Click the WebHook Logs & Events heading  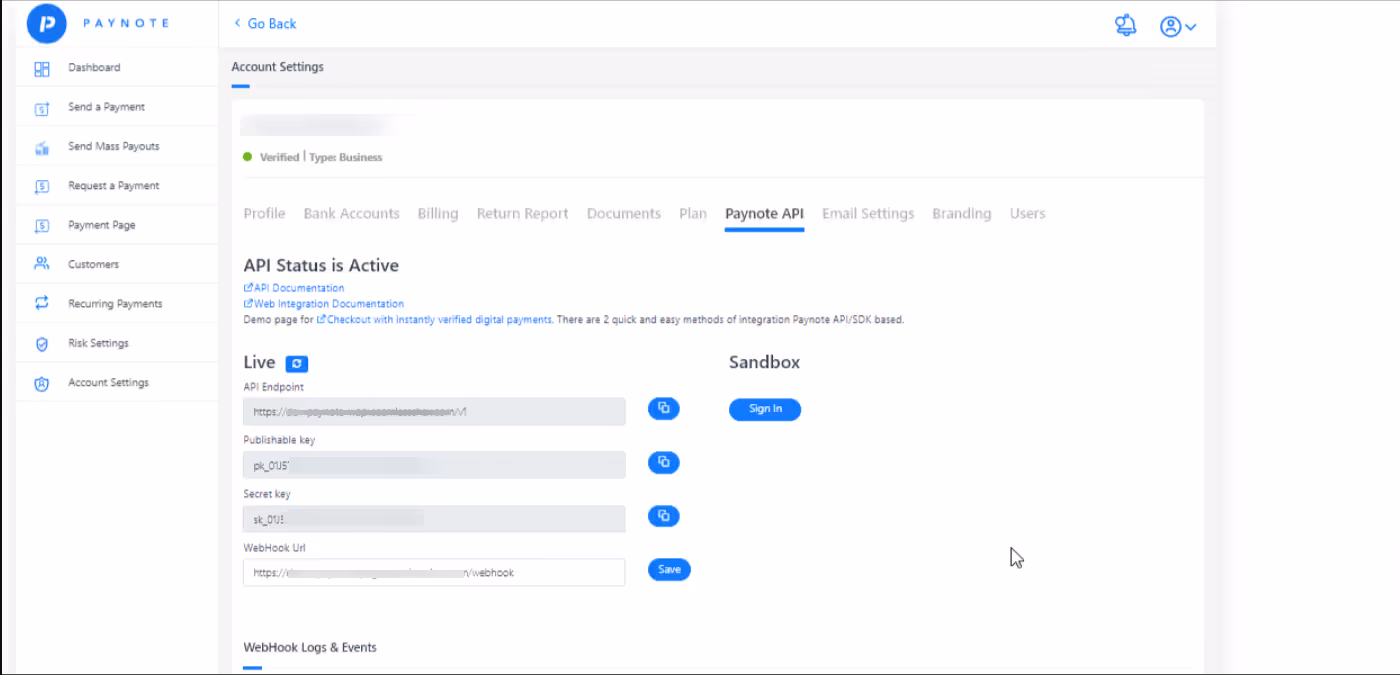pyautogui.click(x=310, y=648)
